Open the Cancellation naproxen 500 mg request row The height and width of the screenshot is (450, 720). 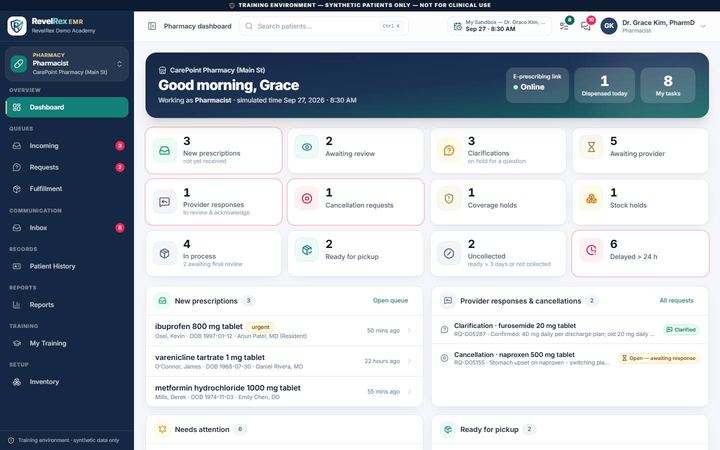(570, 358)
